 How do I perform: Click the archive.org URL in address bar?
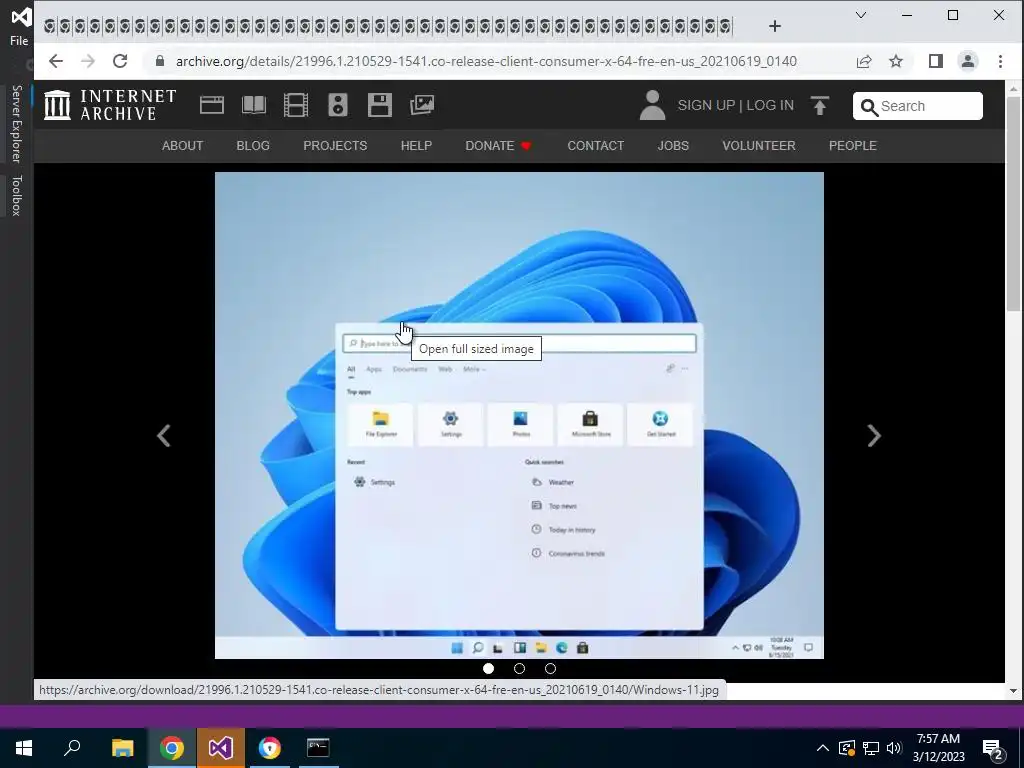point(486,61)
